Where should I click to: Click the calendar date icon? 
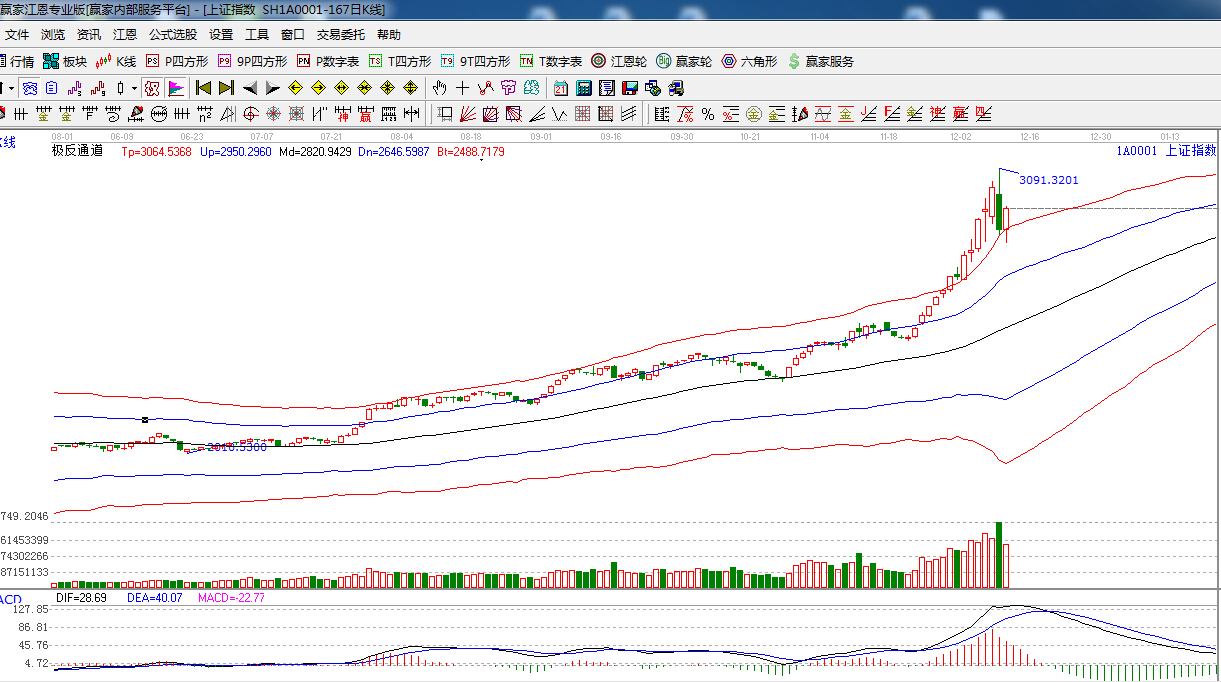point(561,88)
